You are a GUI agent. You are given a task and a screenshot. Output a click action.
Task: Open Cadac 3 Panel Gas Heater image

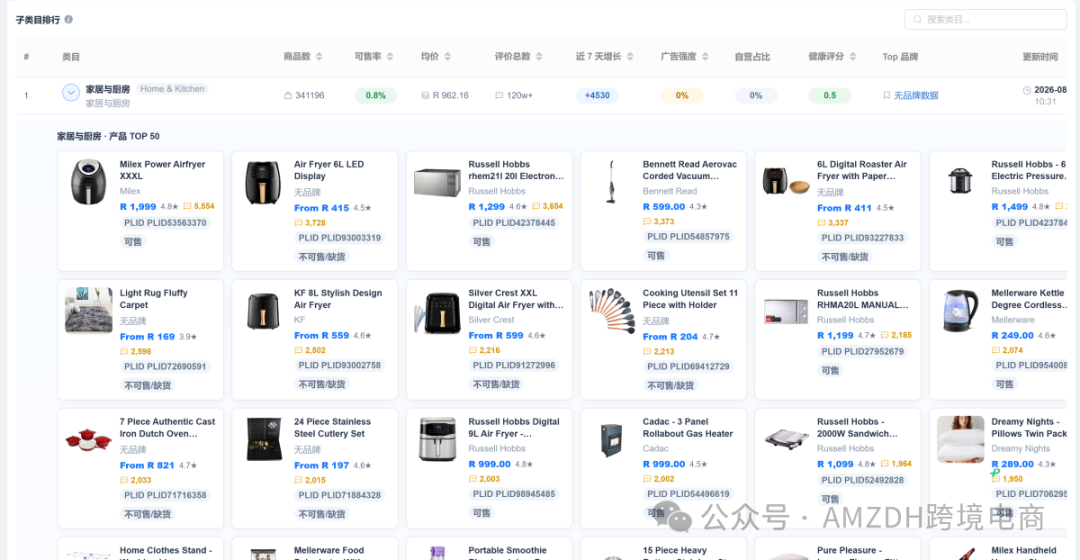(x=612, y=439)
